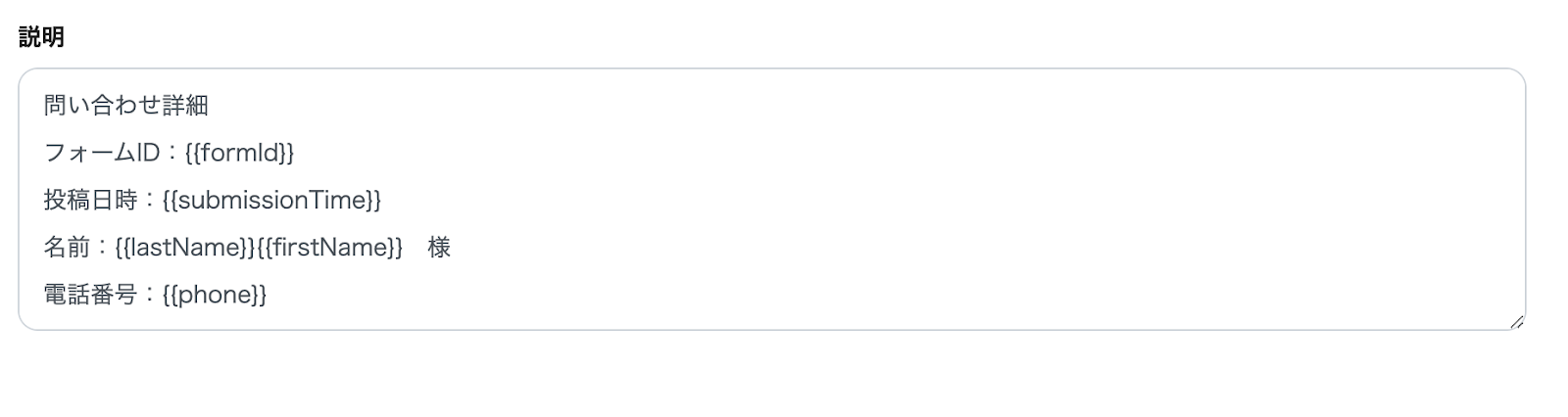The height and width of the screenshot is (417, 1568).
Task: Place cursor right after 問い合わせ詳細
Action: [209, 106]
